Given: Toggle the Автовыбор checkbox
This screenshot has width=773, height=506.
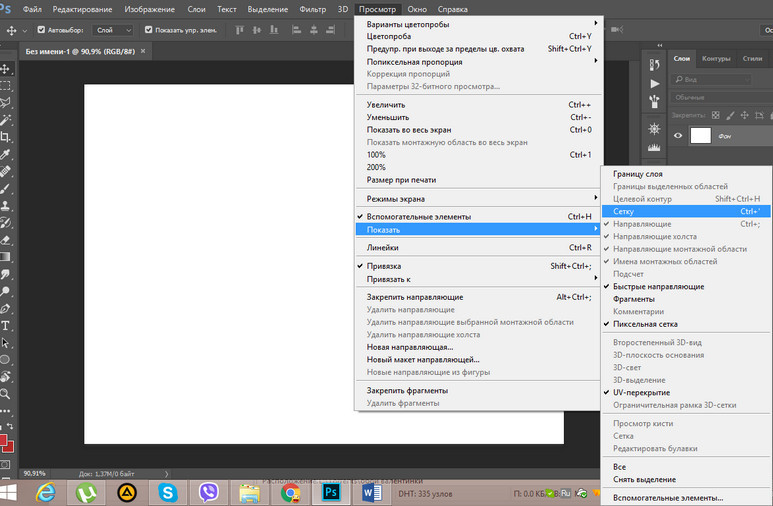Looking at the screenshot, I should [x=41, y=30].
